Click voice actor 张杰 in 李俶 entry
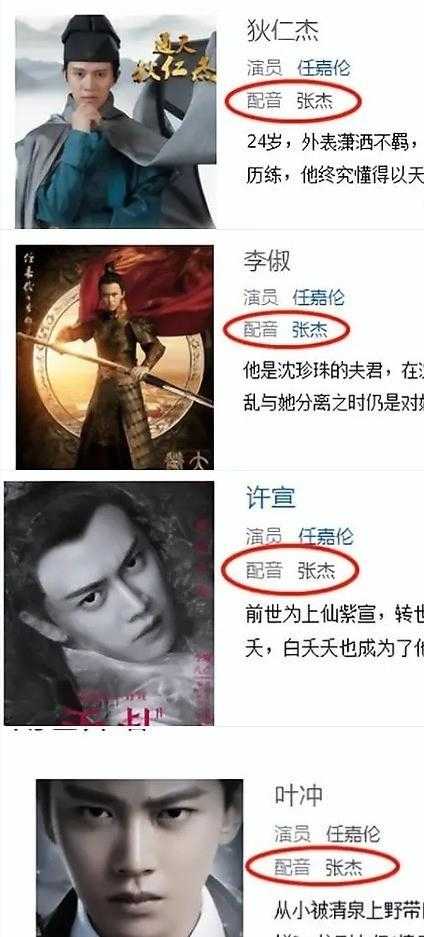The image size is (424, 937). [309, 329]
